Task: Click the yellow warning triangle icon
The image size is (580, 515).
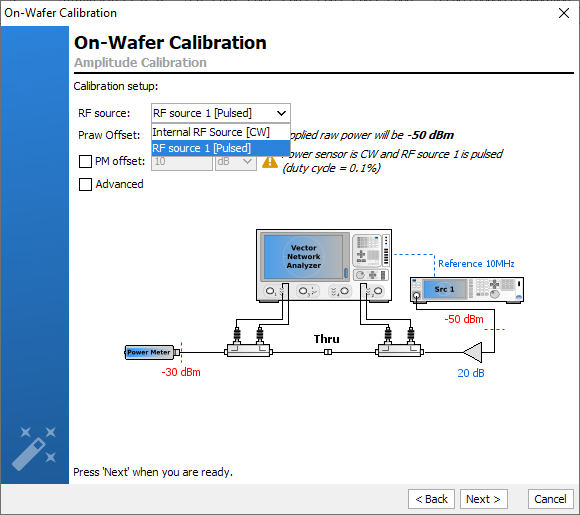Action: coord(270,162)
